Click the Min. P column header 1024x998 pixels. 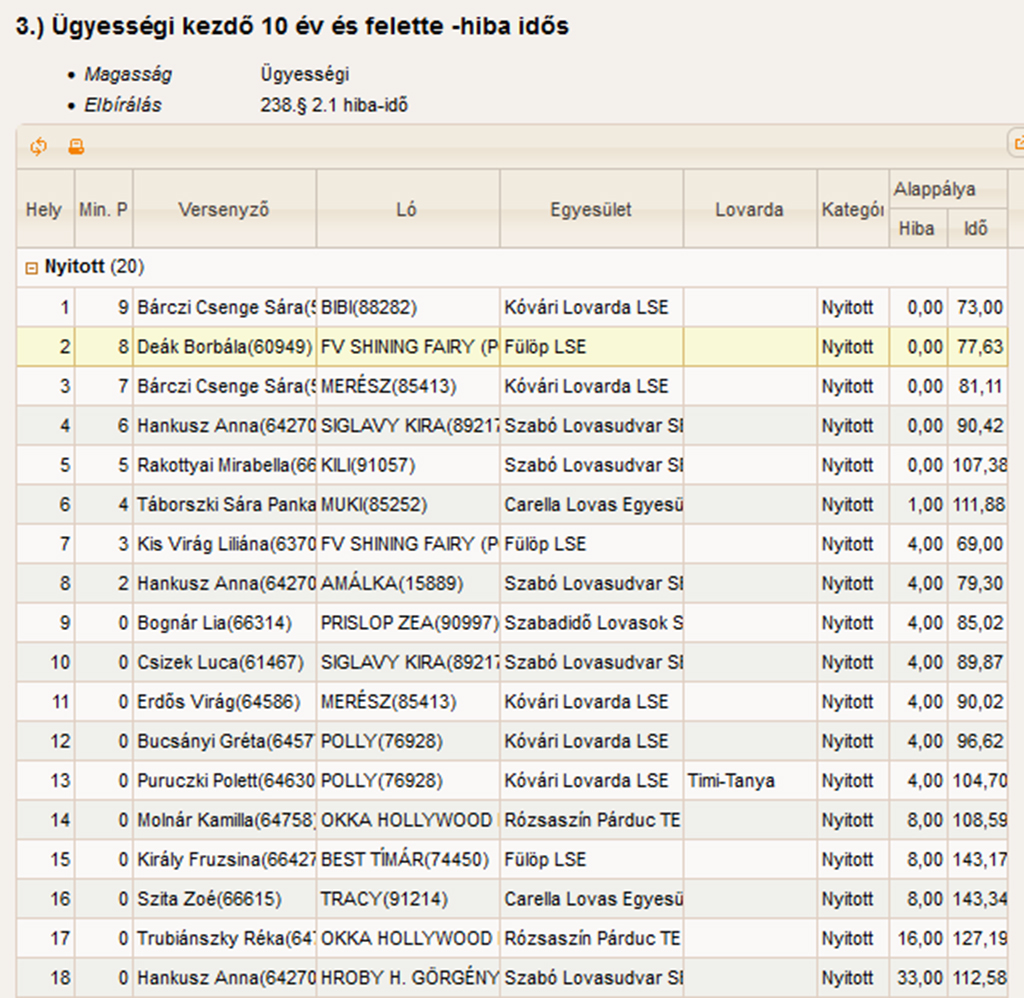point(104,209)
